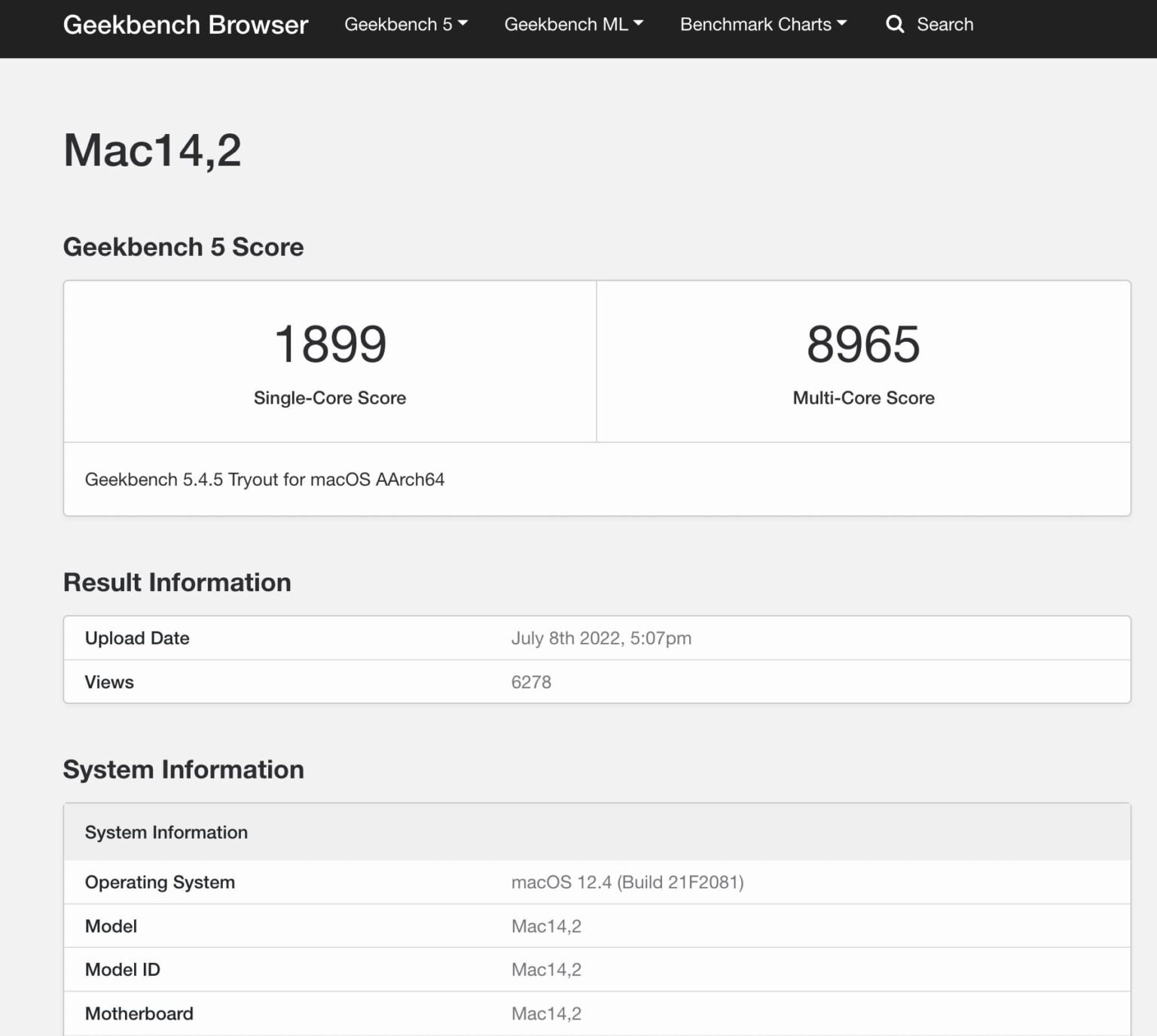Click the Benchmark Charts chevron arrow
The image size is (1157, 1036).
click(x=841, y=24)
